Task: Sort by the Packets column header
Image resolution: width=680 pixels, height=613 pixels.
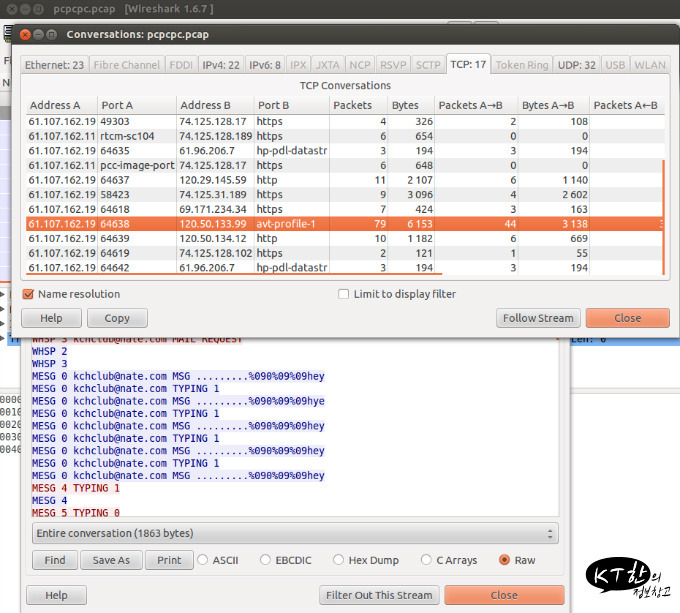Action: (x=358, y=105)
